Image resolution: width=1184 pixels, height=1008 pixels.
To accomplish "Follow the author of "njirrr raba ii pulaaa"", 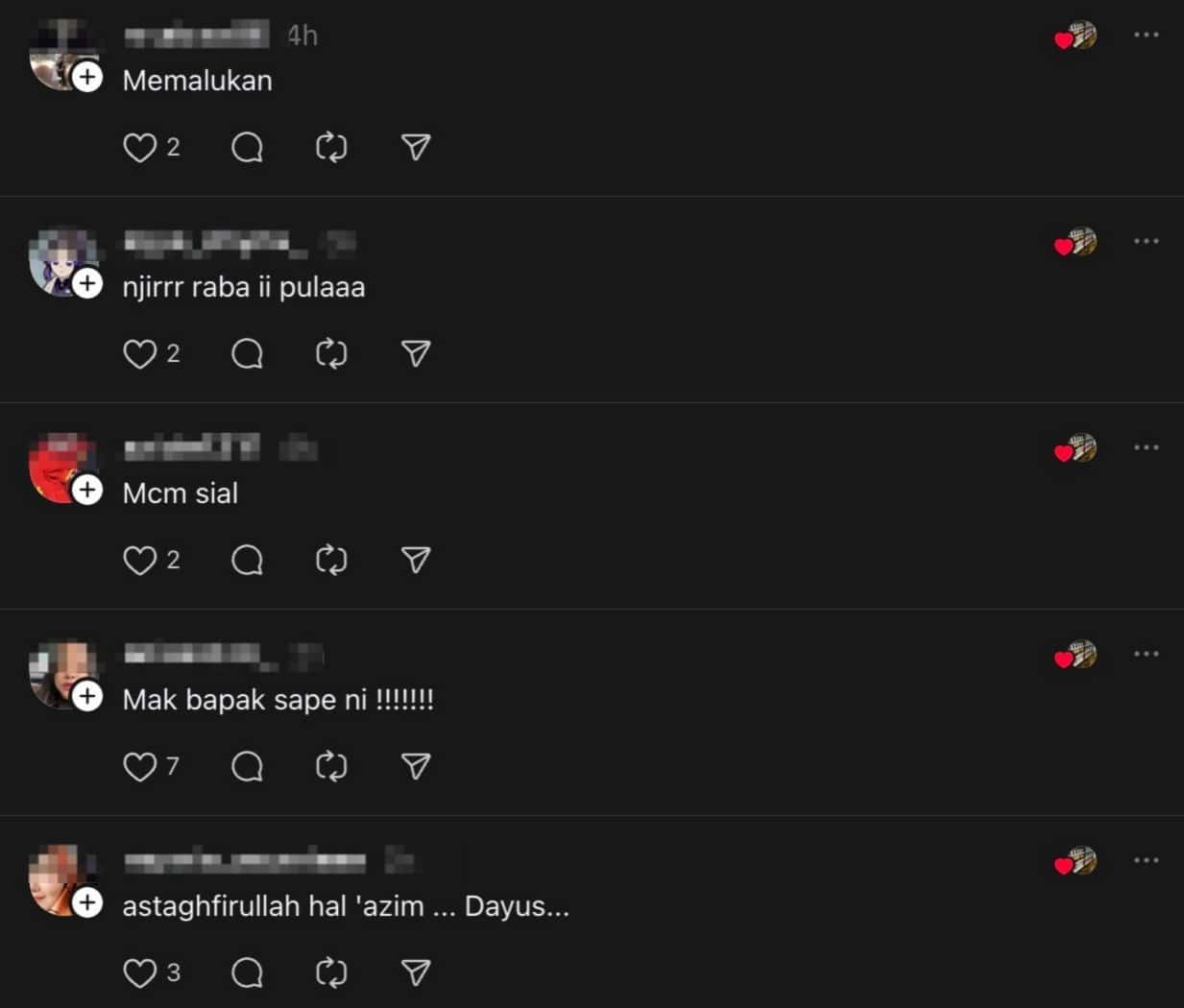I will 87,284.
